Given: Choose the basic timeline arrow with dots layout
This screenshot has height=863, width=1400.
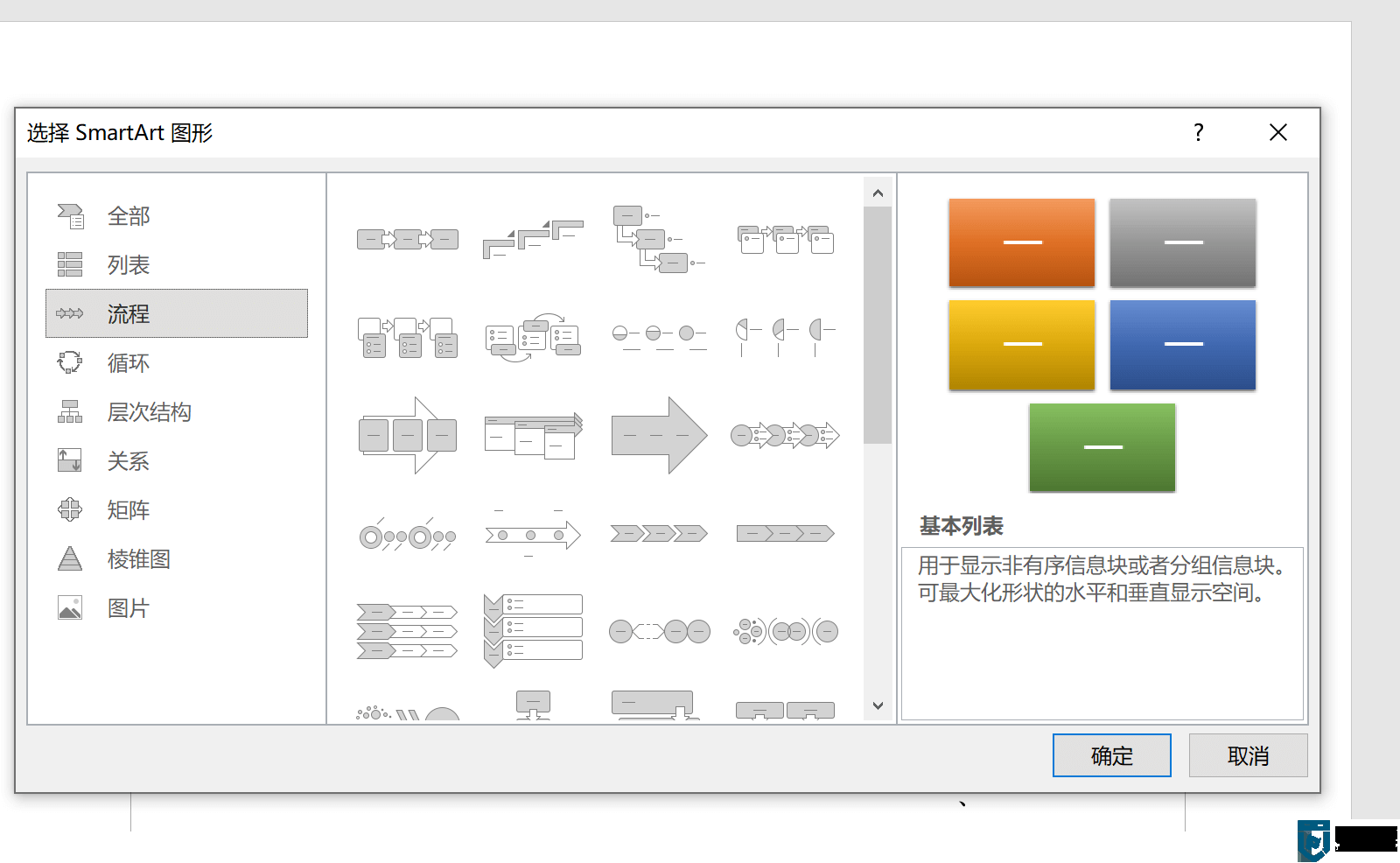Looking at the screenshot, I should point(533,533).
